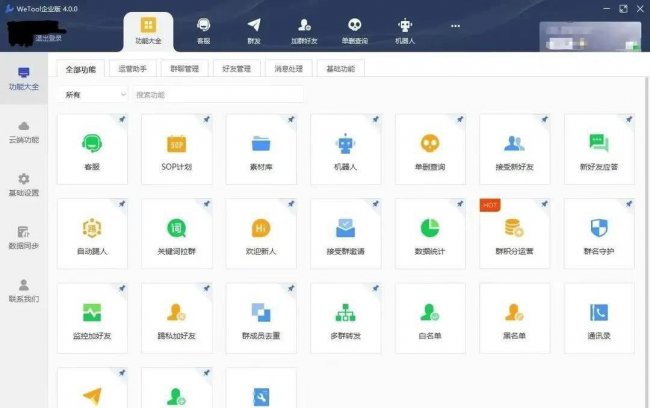Toggle the pin on the 素材库 card
Image resolution: width=650 pixels, height=408 pixels.
coord(291,119)
